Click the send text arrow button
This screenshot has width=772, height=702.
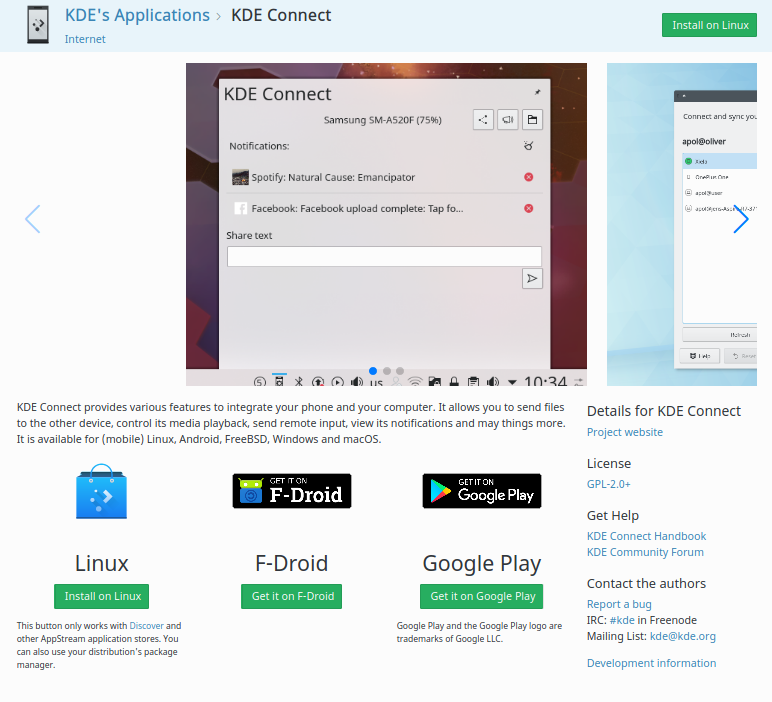pos(532,279)
